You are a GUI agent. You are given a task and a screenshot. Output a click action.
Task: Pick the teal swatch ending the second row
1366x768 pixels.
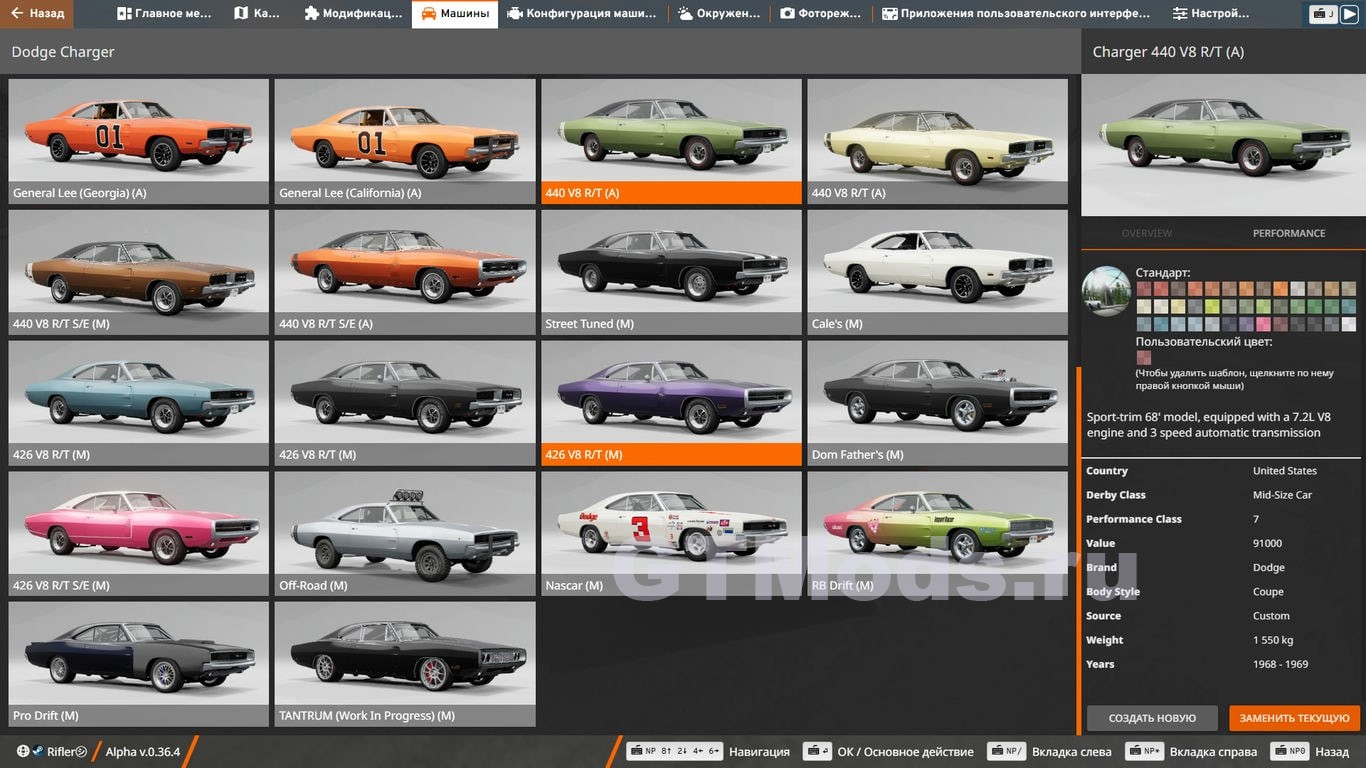pos(1349,307)
